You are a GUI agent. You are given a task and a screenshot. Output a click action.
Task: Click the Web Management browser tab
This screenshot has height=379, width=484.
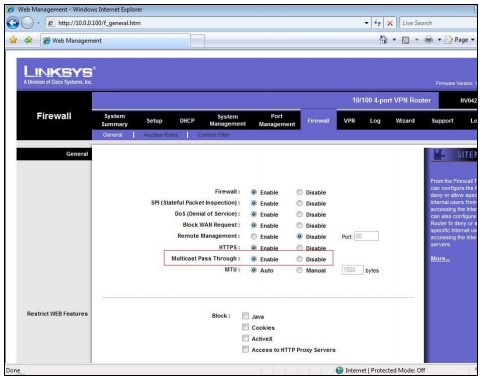tap(115, 41)
